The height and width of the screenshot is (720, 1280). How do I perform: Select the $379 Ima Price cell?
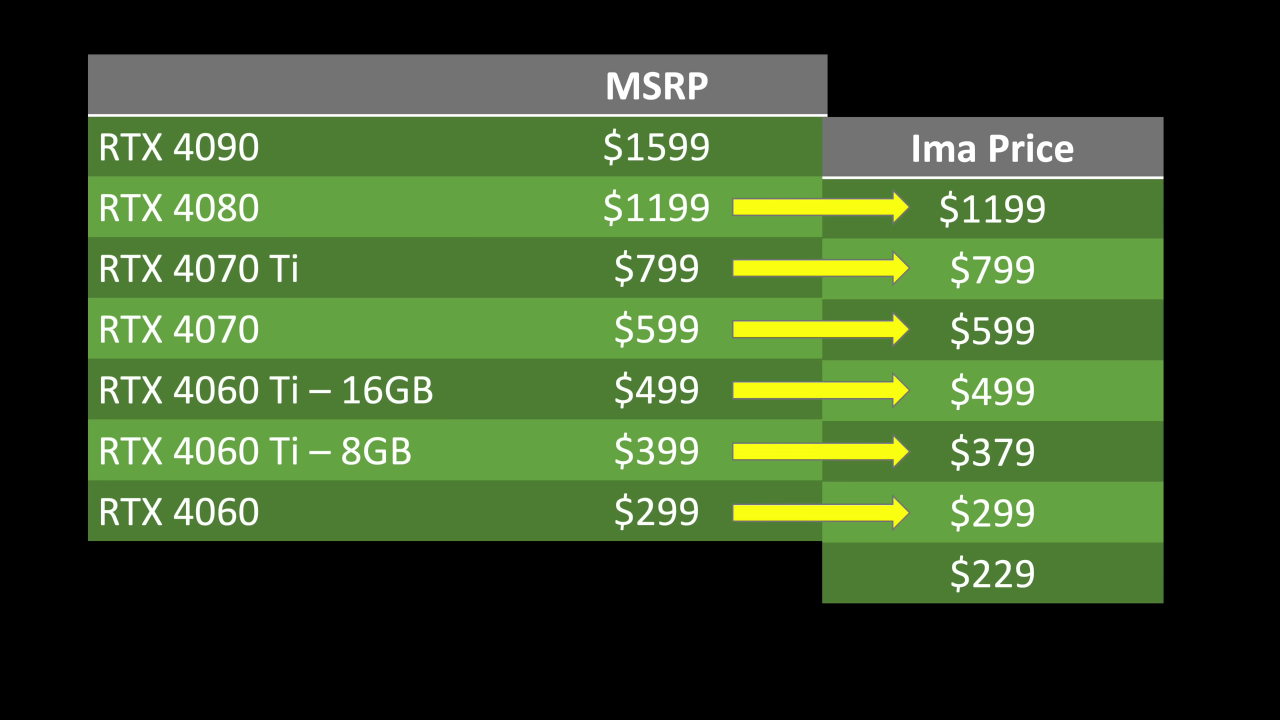pyautogui.click(x=992, y=453)
